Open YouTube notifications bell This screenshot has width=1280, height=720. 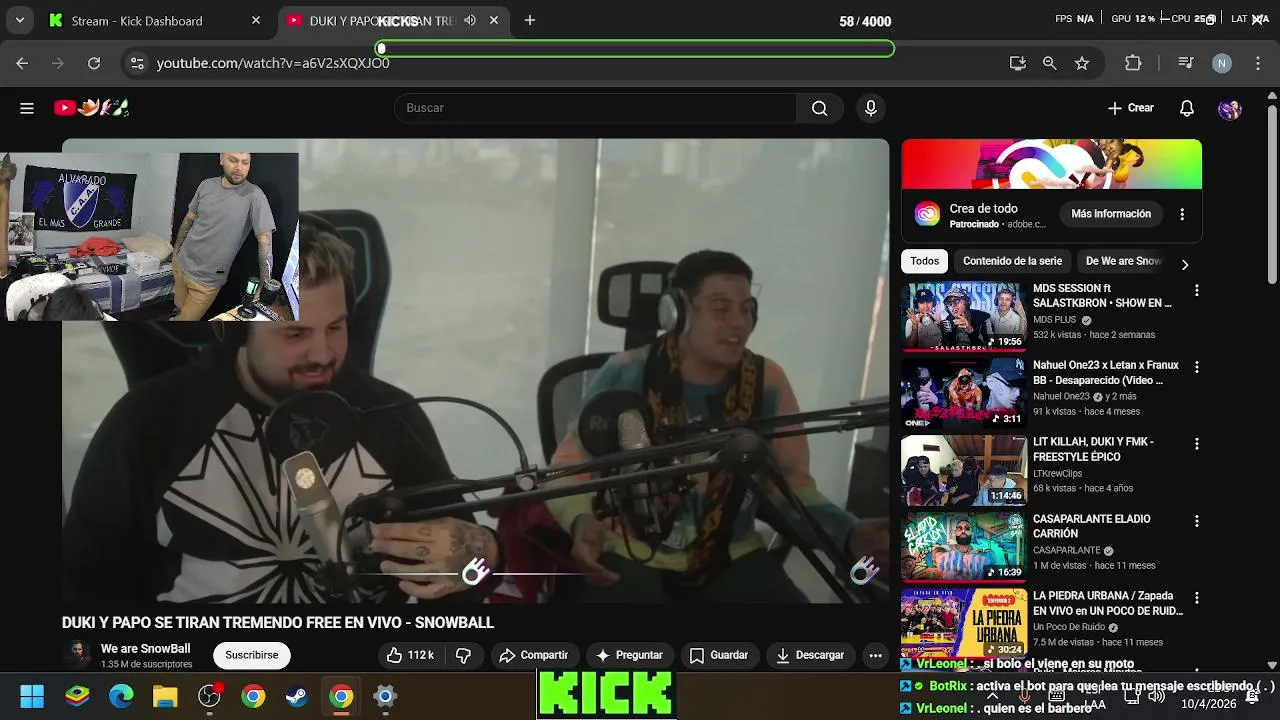coord(1187,108)
